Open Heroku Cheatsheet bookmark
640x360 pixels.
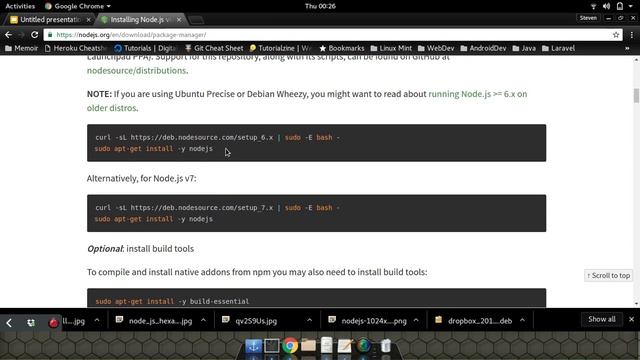(75, 48)
